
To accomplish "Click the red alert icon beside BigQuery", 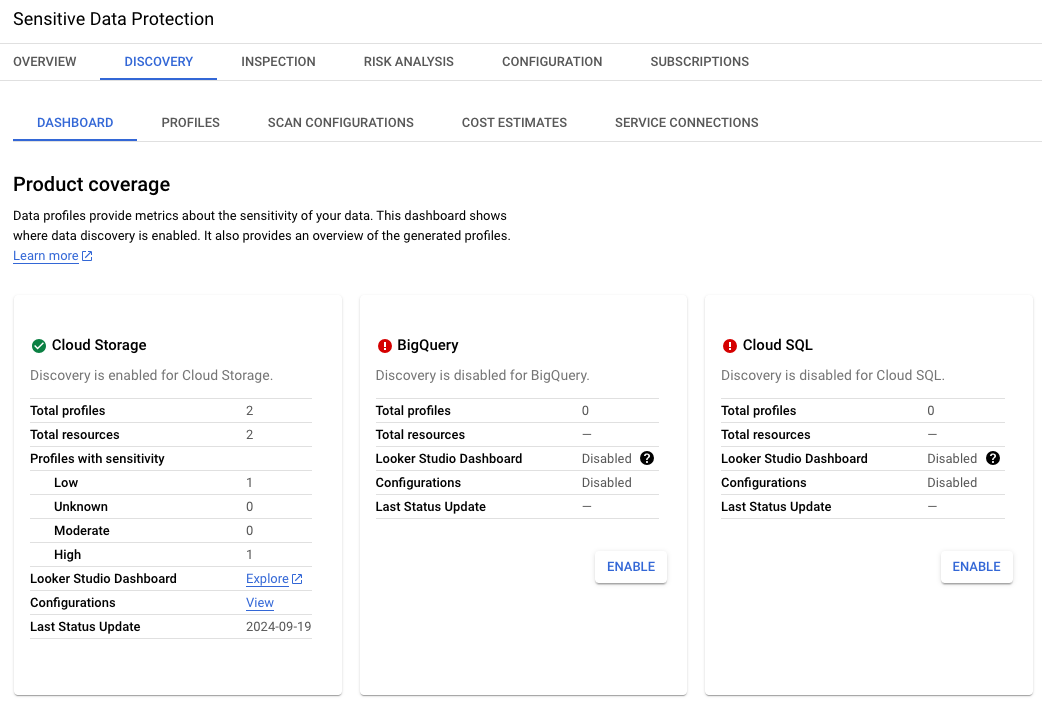I will point(384,346).
